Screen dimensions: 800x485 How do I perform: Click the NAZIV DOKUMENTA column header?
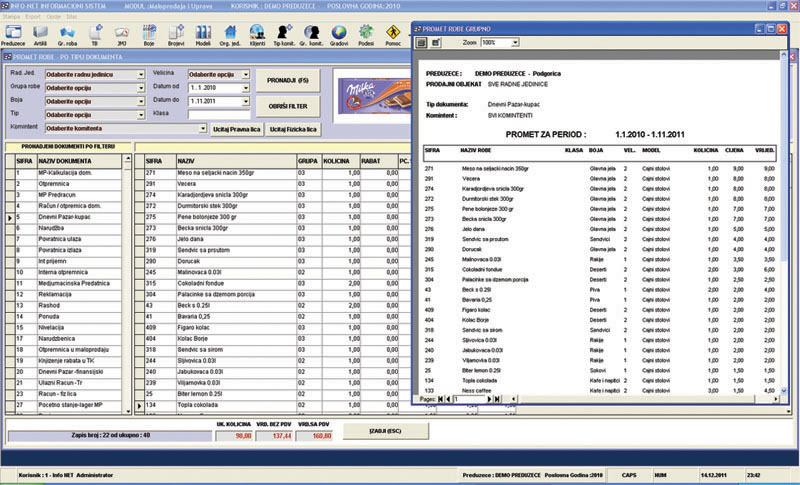(x=79, y=161)
